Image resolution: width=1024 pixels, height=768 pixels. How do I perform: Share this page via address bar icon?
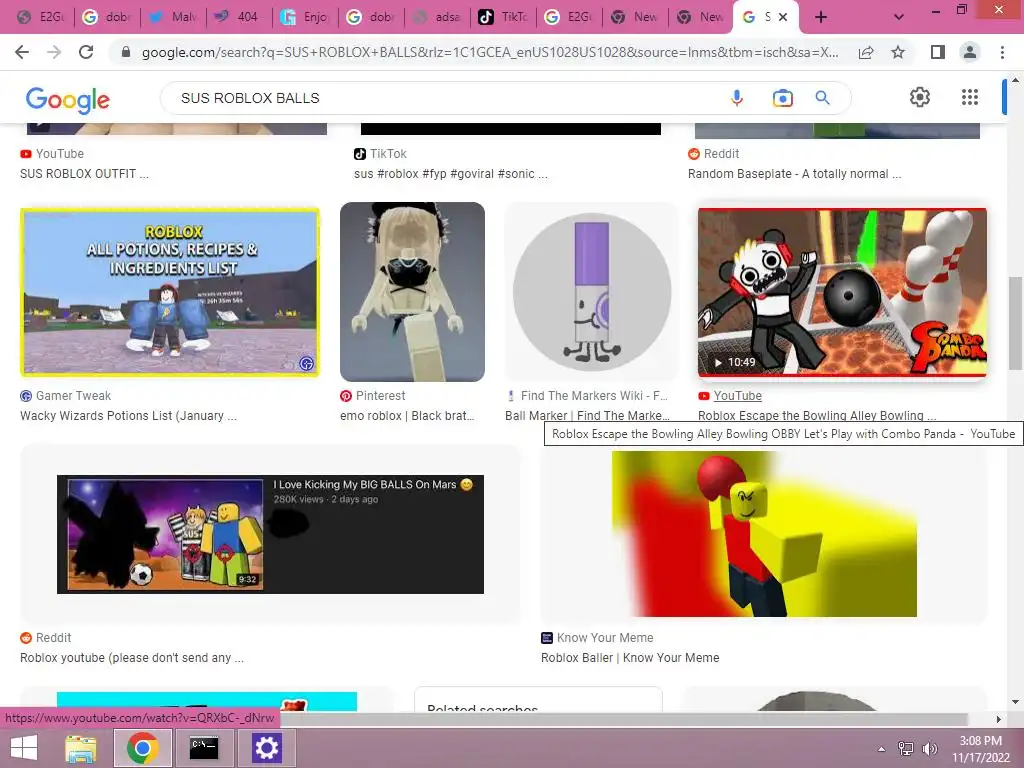coord(866,52)
